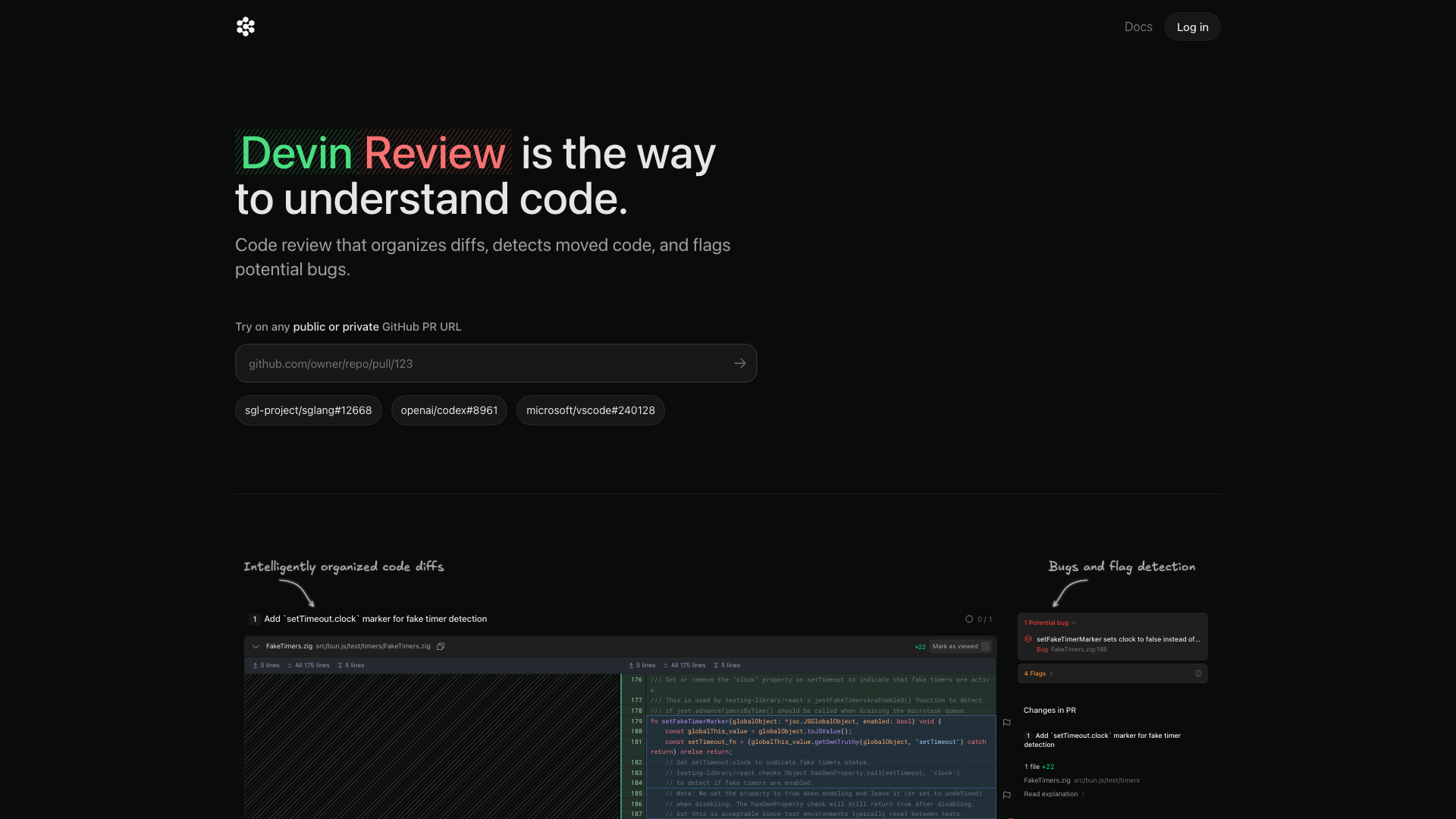Click the info icon in Flags row
This screenshot has width=1456, height=819.
(1198, 673)
